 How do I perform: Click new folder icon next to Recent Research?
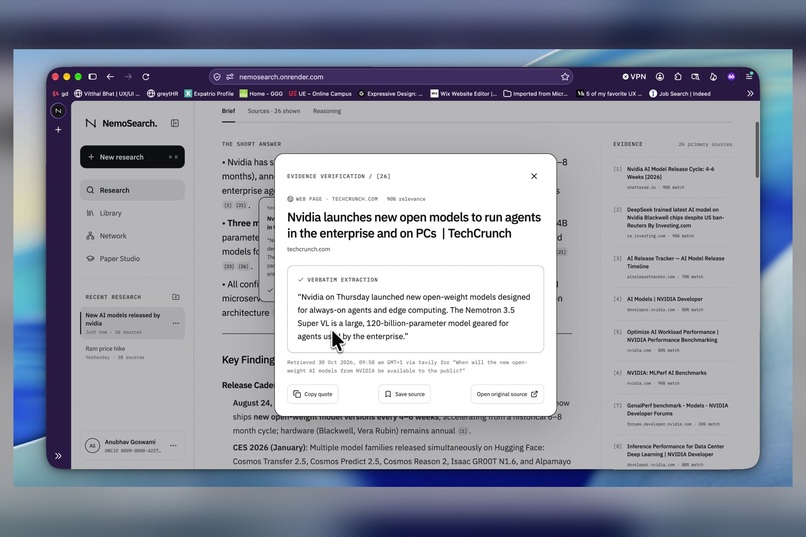click(x=176, y=297)
